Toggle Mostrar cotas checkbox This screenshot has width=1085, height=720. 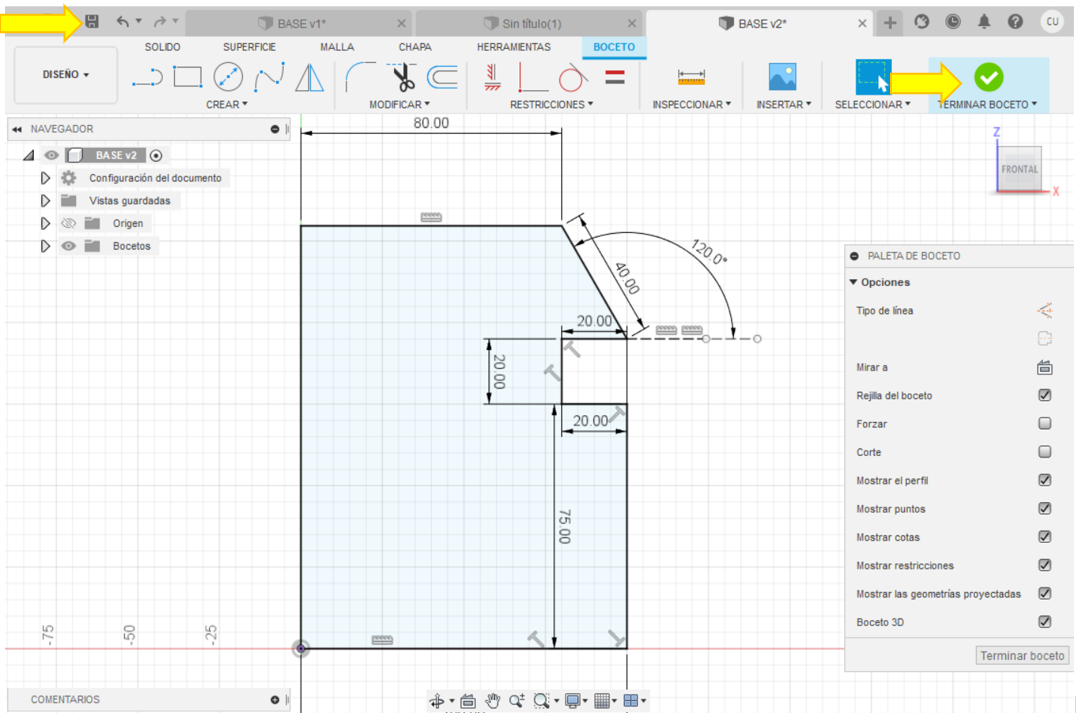point(1045,537)
